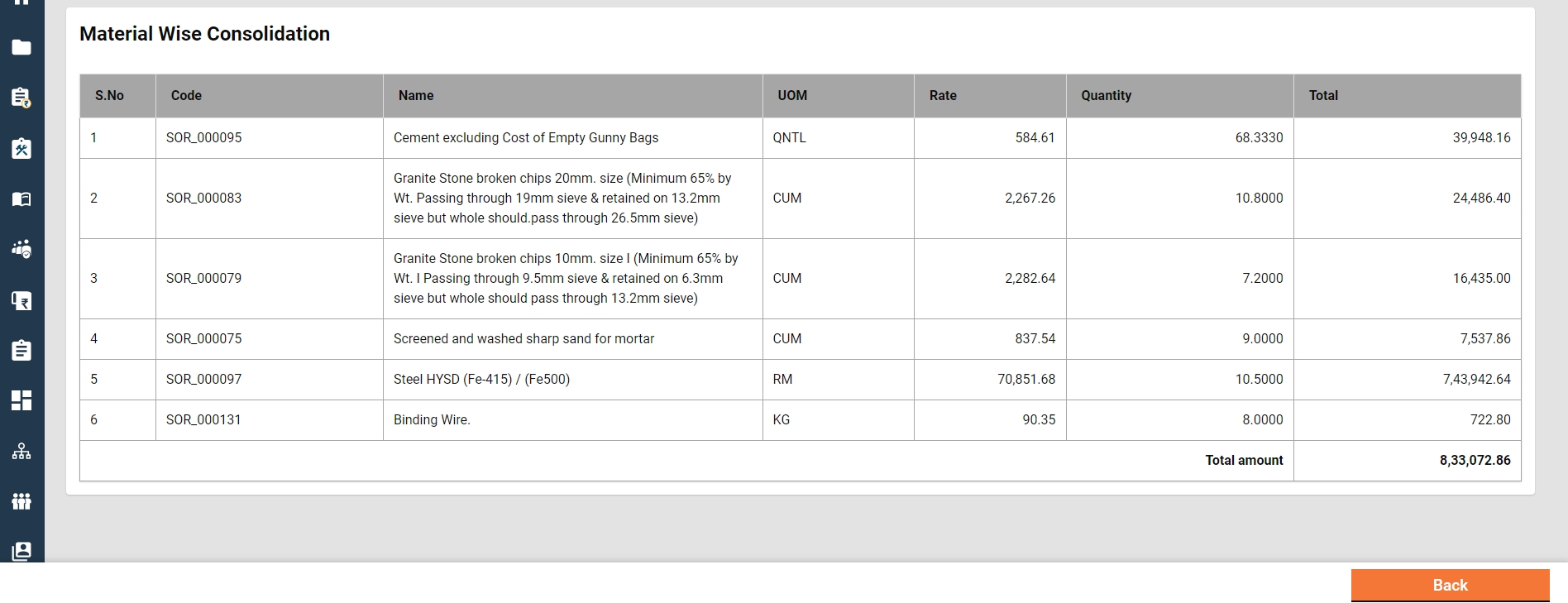Select the people with checkmark icon
1568x603 pixels.
[x=22, y=249]
